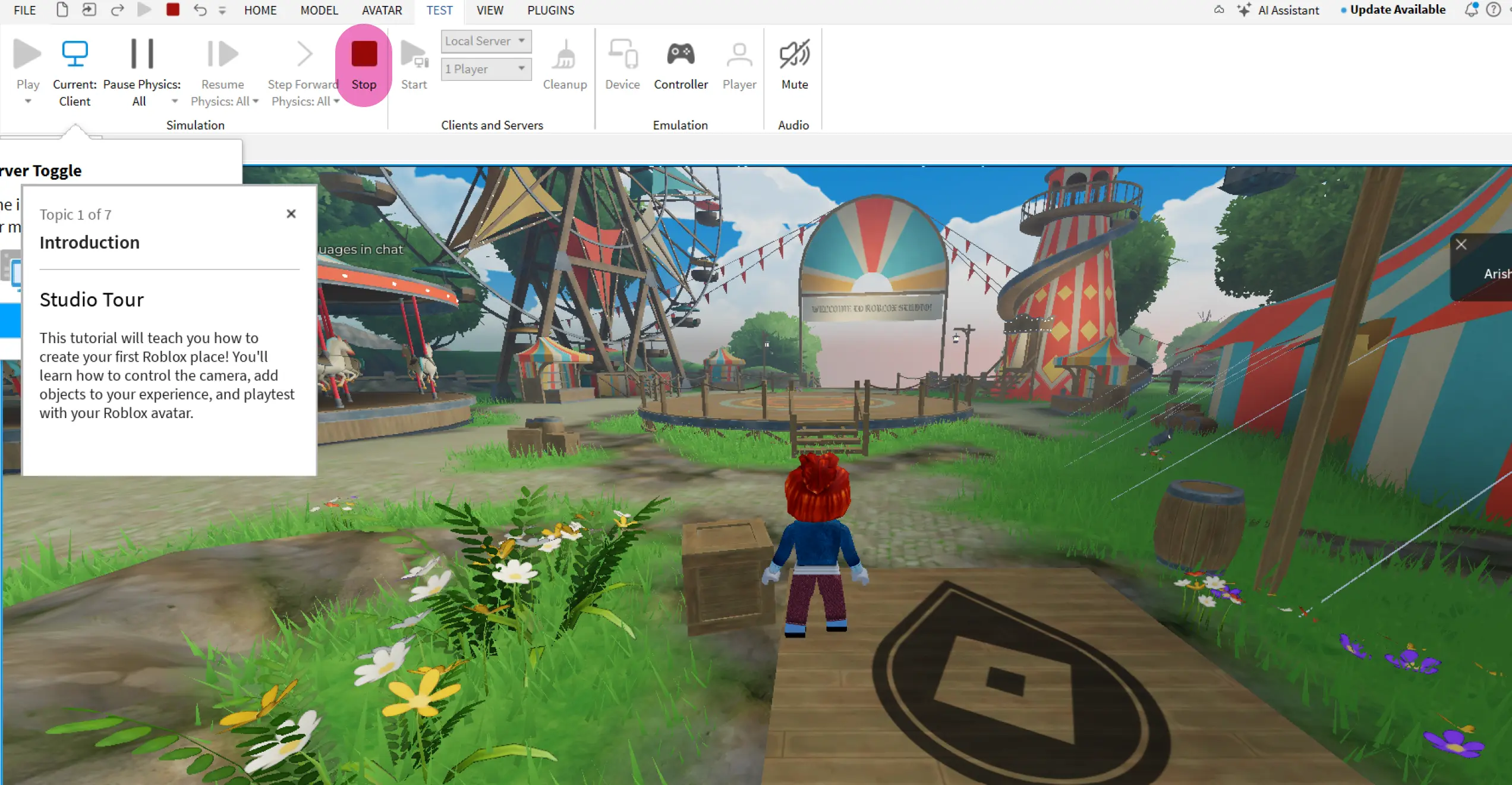The height and width of the screenshot is (785, 1512).
Task: Pause physics with the Pause Physics icon
Action: click(142, 54)
